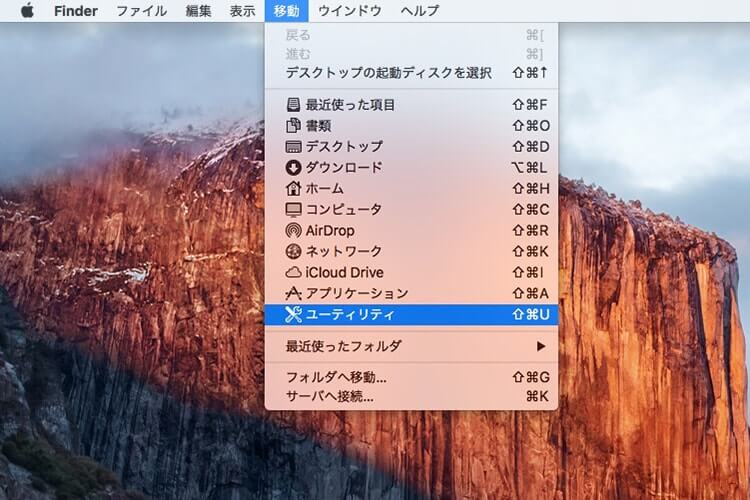This screenshot has height=500, width=750.
Task: Select the highlighted ユーティリティ entry
Action: coord(411,314)
